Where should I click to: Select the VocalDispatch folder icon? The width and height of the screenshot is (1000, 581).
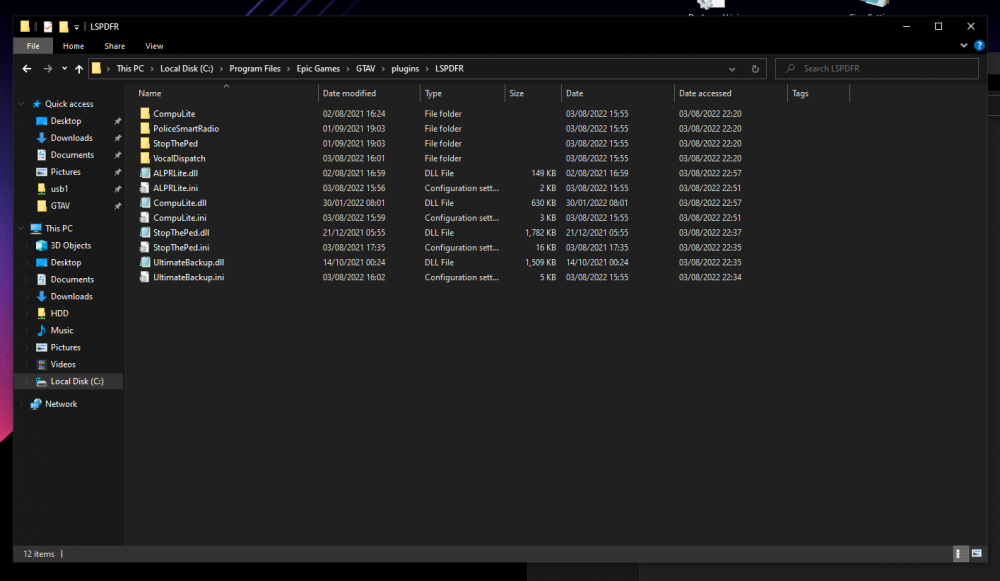coord(145,158)
